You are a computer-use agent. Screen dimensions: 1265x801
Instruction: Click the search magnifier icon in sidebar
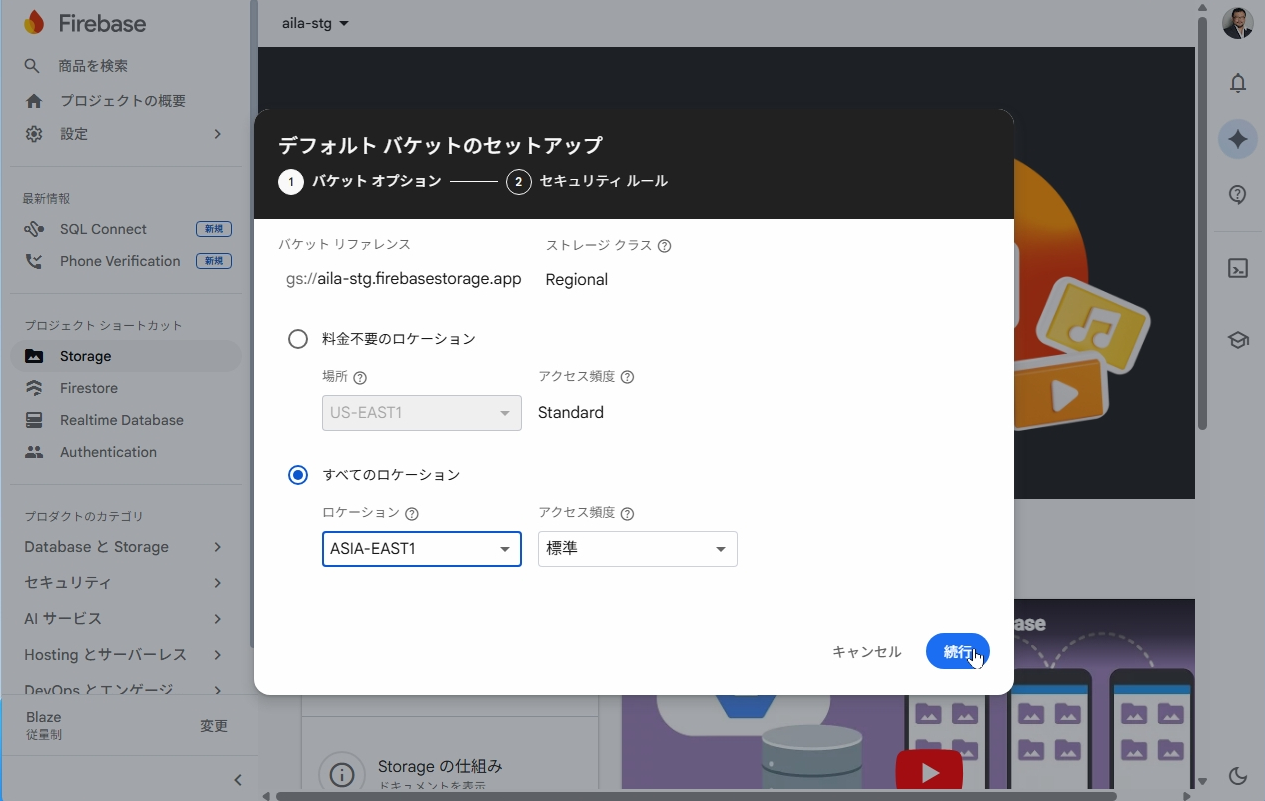tap(33, 66)
